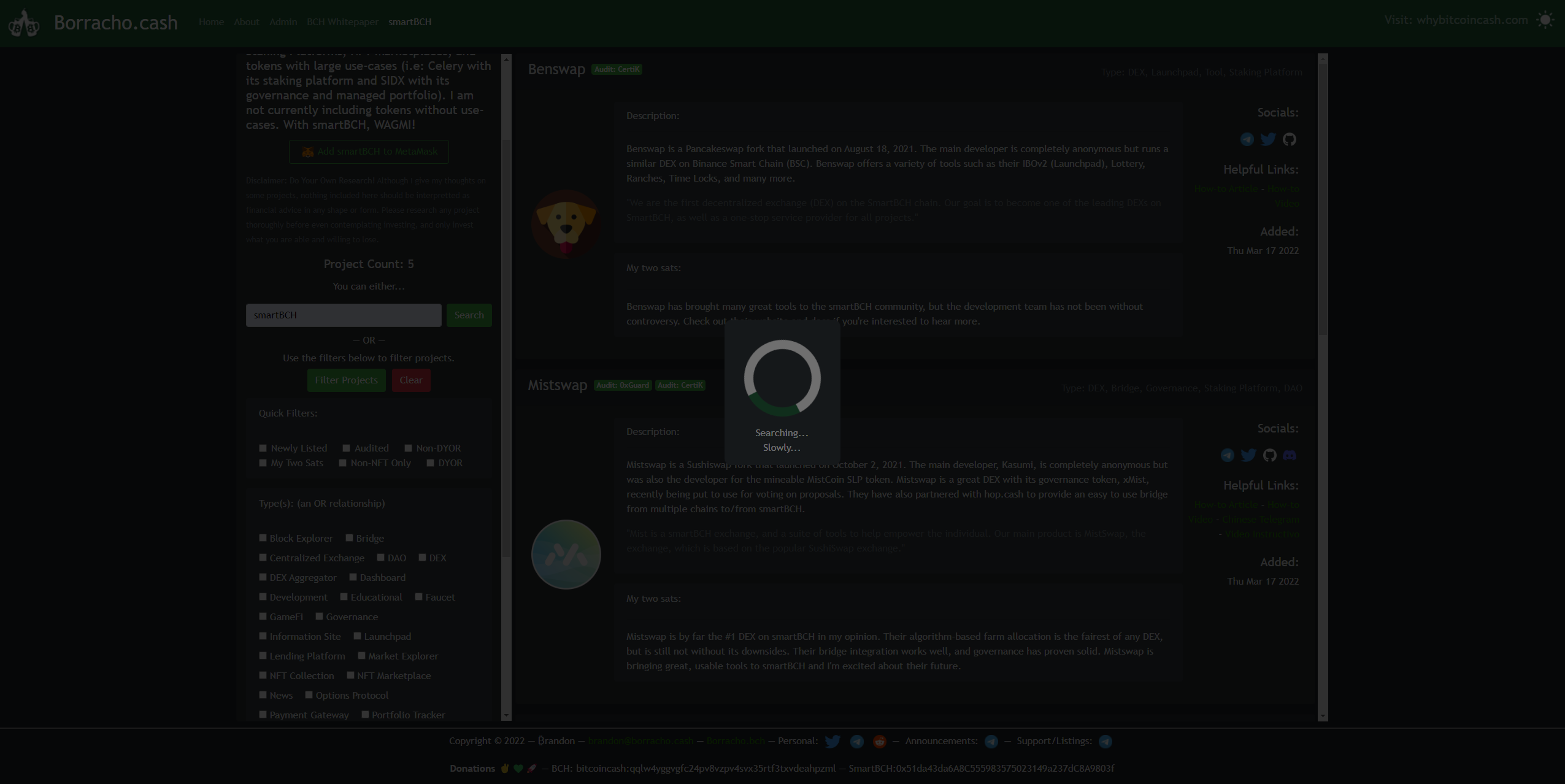Click Benswap's Audit: CertiK badge

(x=617, y=69)
